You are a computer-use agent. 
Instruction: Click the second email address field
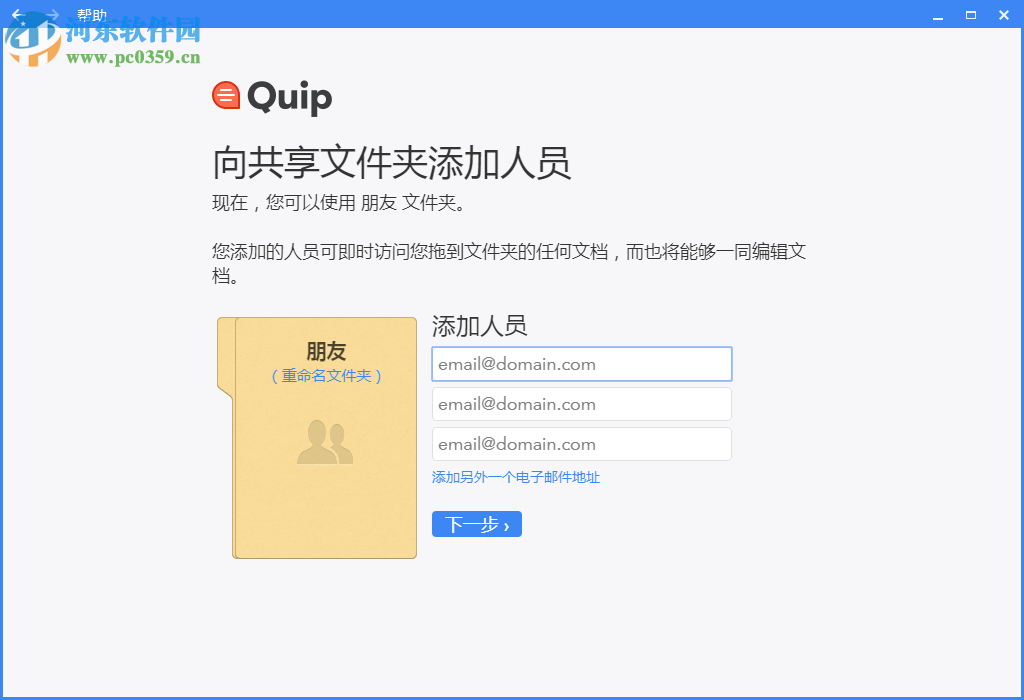pos(581,404)
